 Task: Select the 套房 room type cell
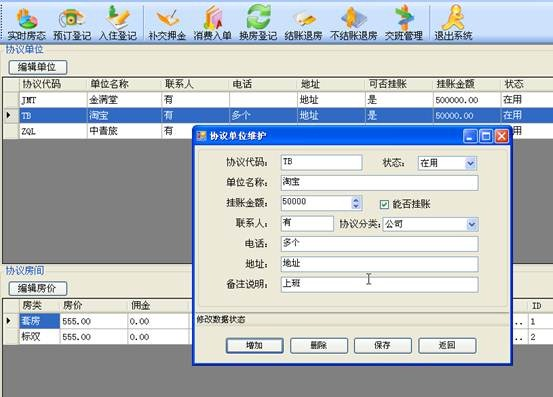(x=39, y=321)
